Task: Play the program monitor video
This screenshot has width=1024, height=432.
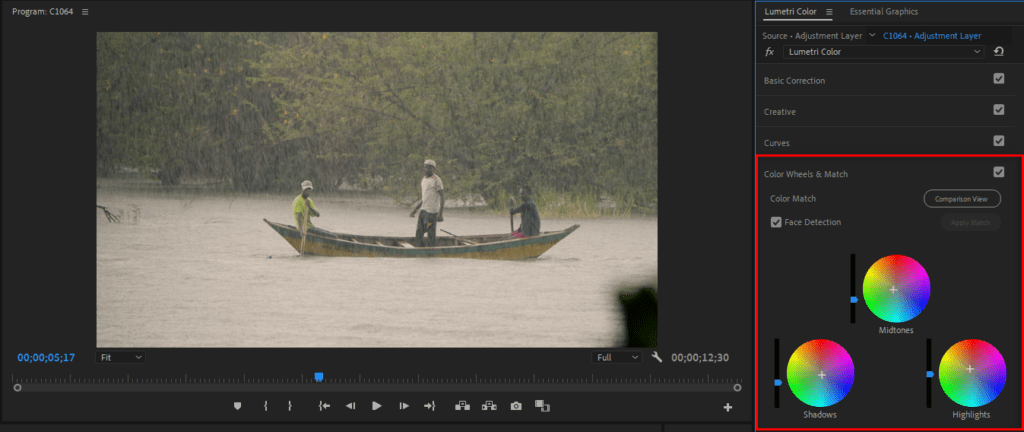Action: click(376, 406)
